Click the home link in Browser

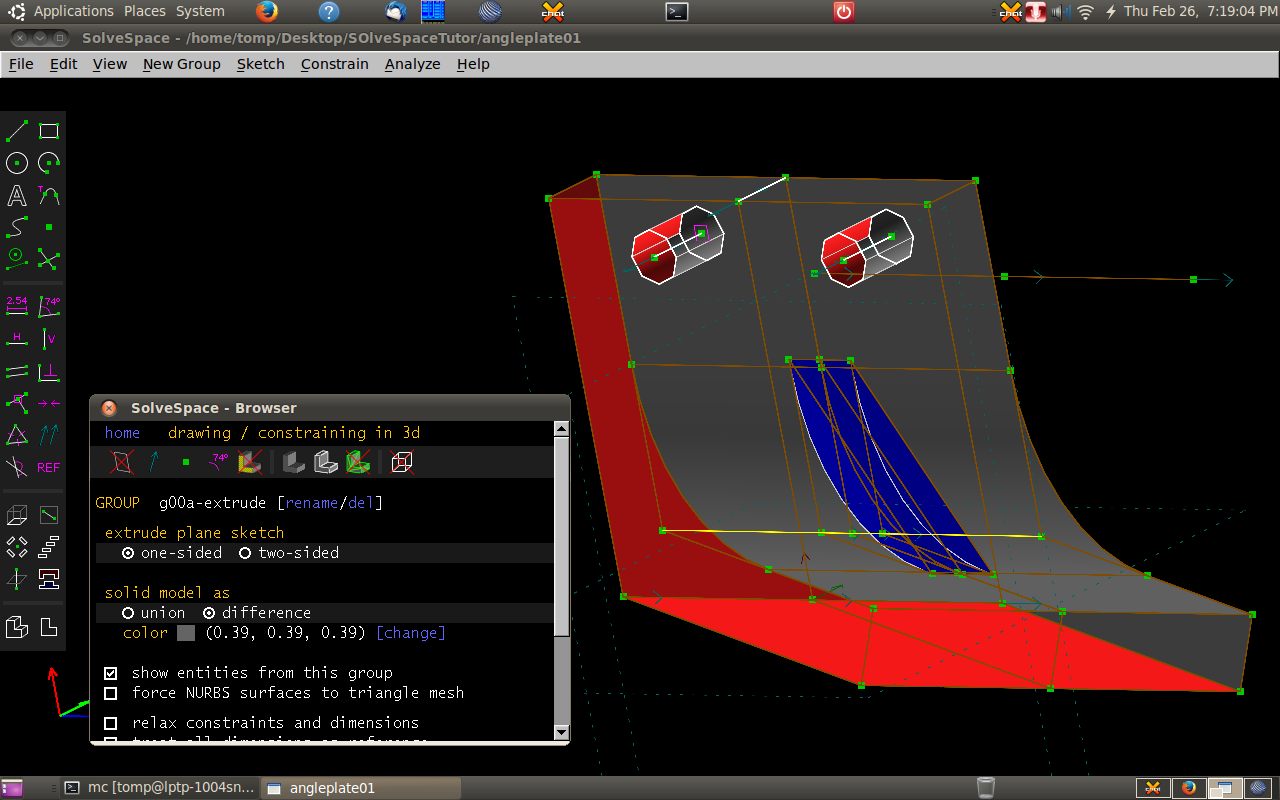pos(122,433)
